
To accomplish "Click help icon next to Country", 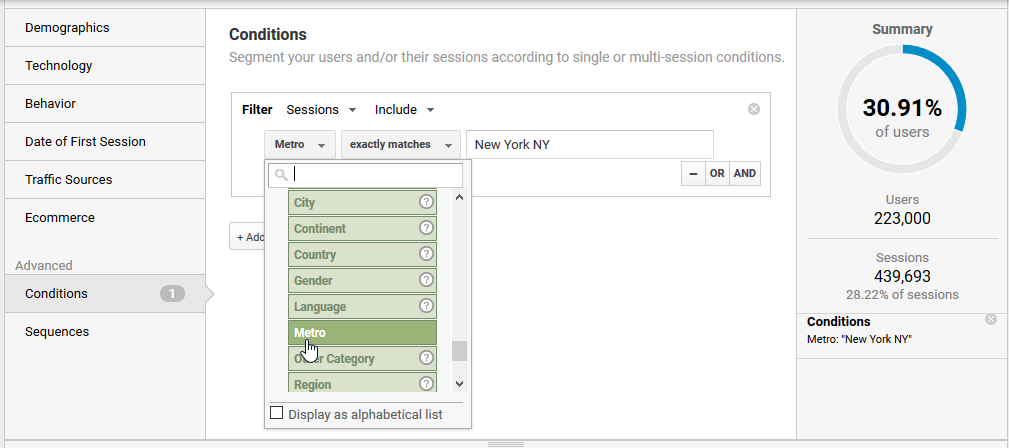I will [426, 254].
